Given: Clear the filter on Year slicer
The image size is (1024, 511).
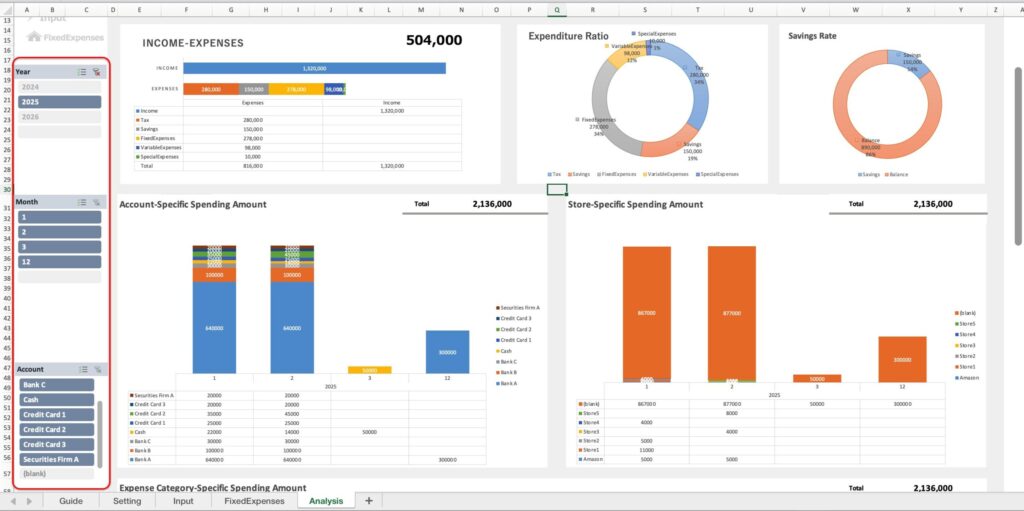Looking at the screenshot, I should (96, 72).
